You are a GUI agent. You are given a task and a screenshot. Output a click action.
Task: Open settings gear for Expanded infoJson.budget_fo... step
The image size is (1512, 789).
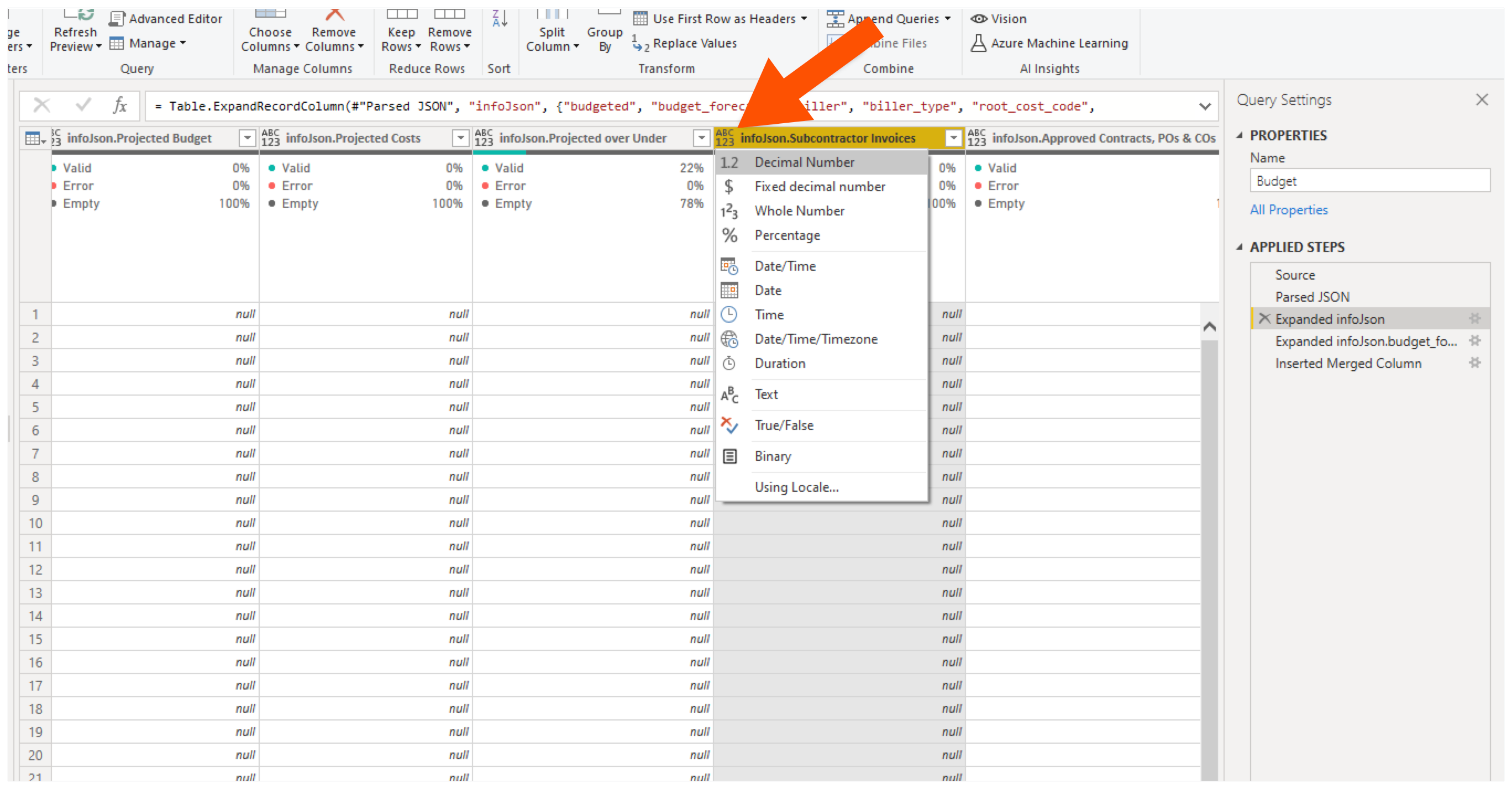click(x=1474, y=340)
